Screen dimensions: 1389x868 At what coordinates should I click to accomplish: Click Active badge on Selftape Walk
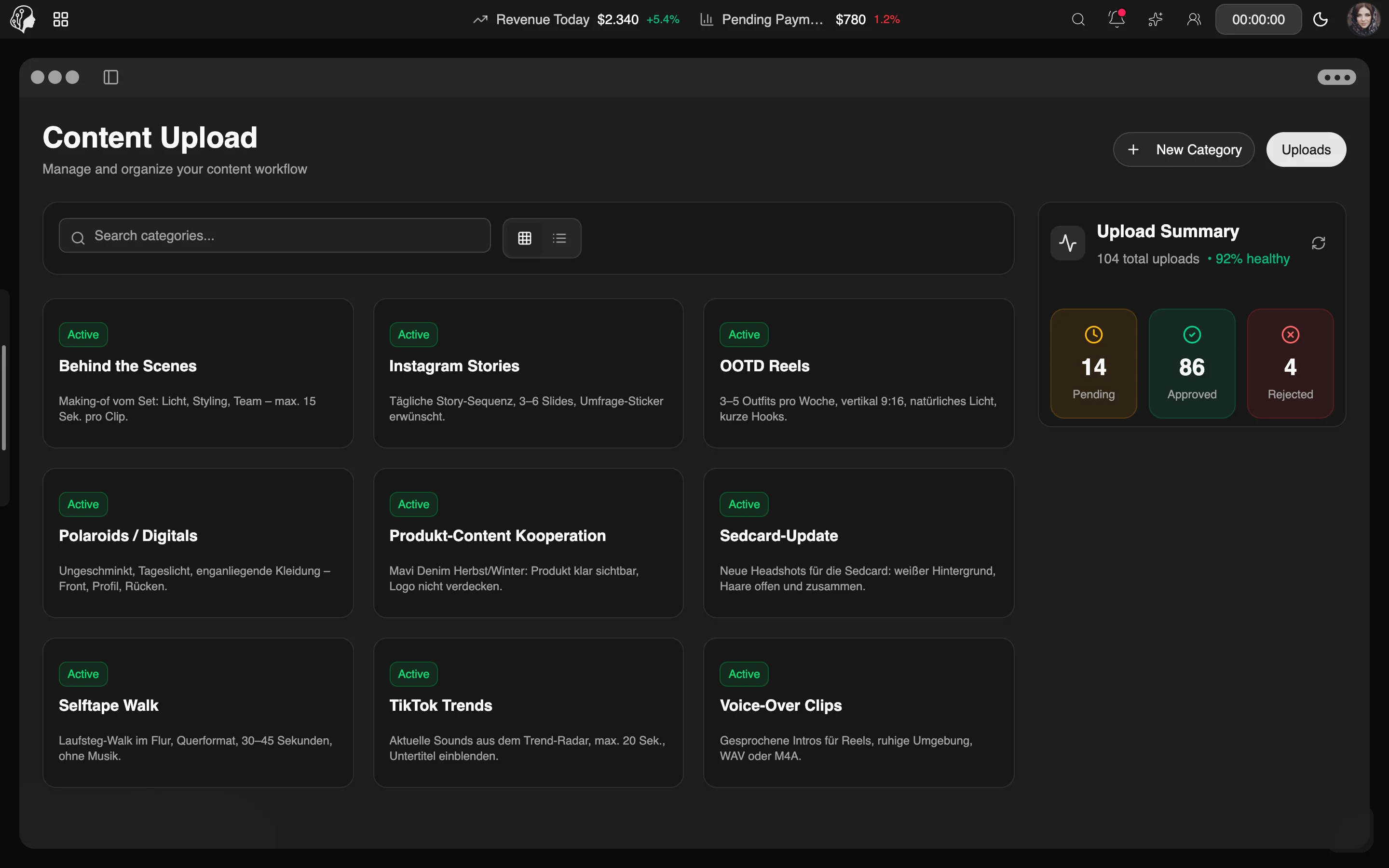tap(83, 674)
